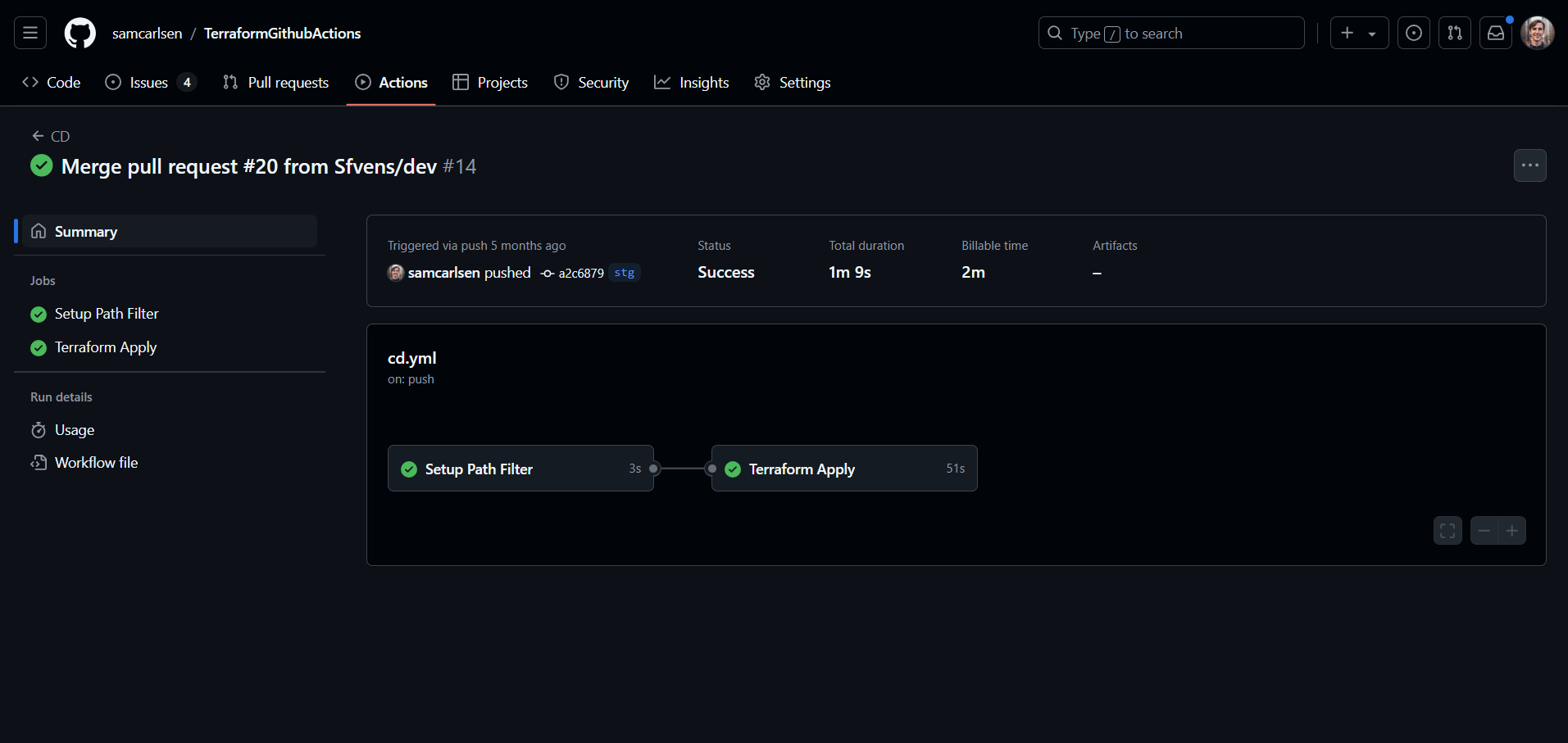Open pull requests icon in the header
Image resolution: width=1568 pixels, height=743 pixels.
coord(1455,33)
